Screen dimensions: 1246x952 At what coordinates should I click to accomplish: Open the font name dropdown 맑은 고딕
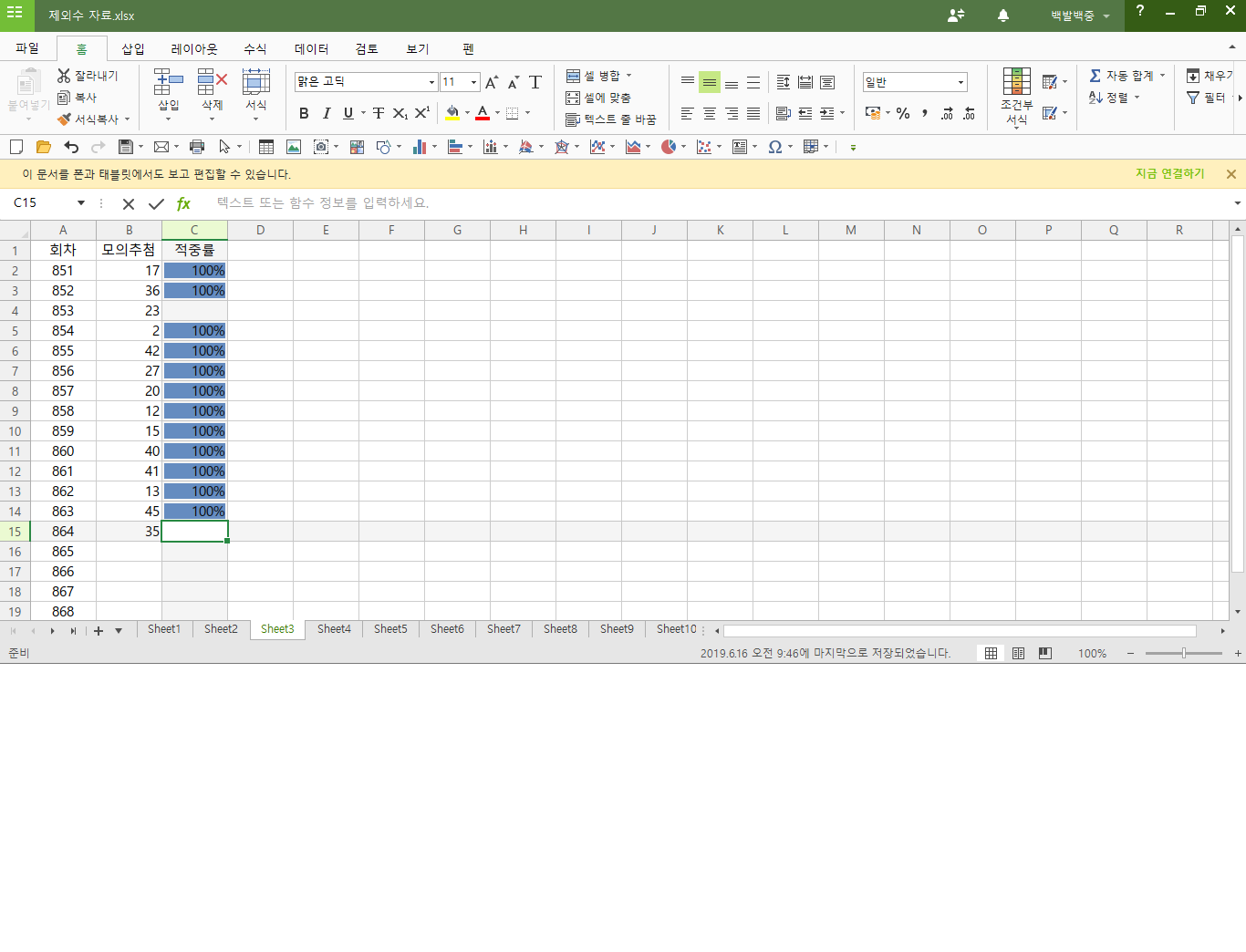click(431, 82)
